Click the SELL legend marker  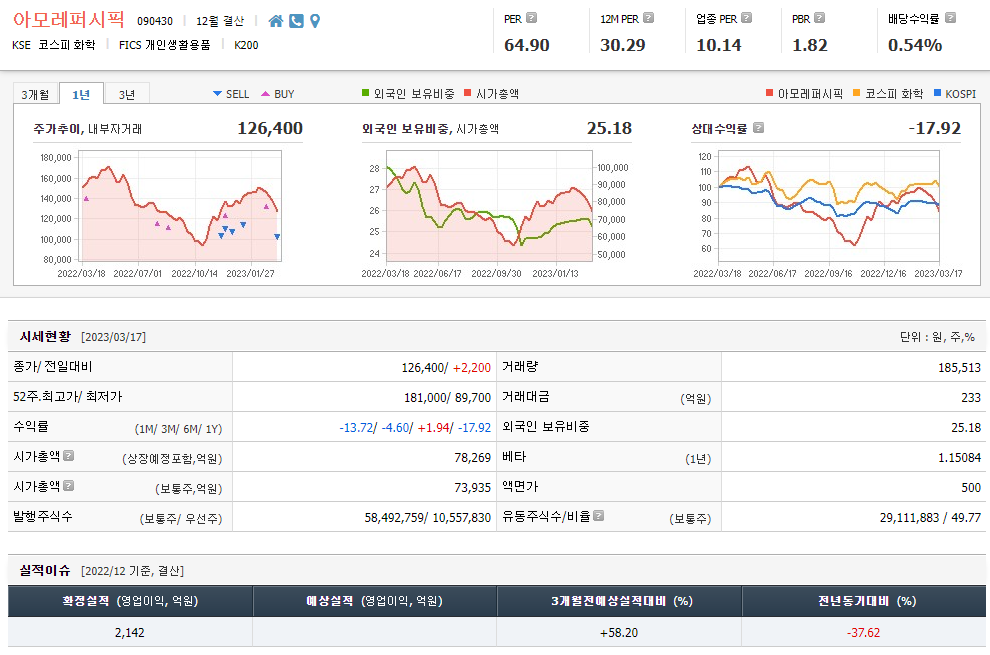tap(217, 93)
